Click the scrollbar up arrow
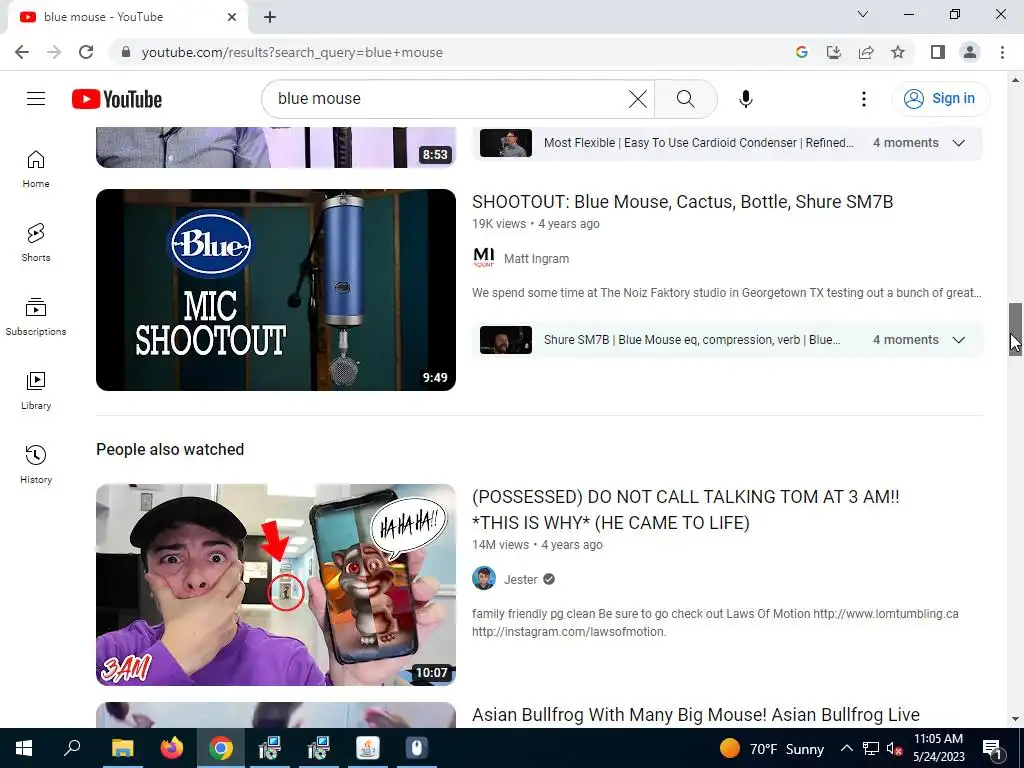The width and height of the screenshot is (1024, 768). pos(1015,80)
